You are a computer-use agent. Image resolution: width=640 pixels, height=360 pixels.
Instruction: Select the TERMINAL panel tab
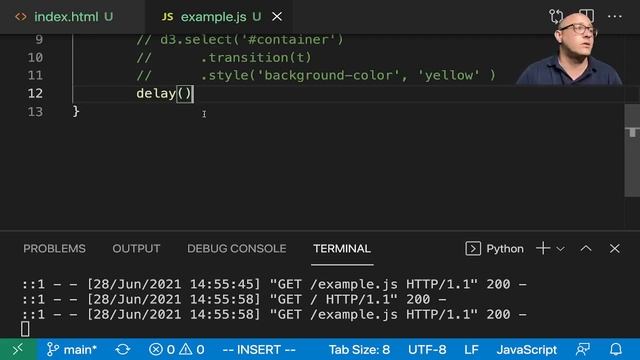pyautogui.click(x=342, y=249)
